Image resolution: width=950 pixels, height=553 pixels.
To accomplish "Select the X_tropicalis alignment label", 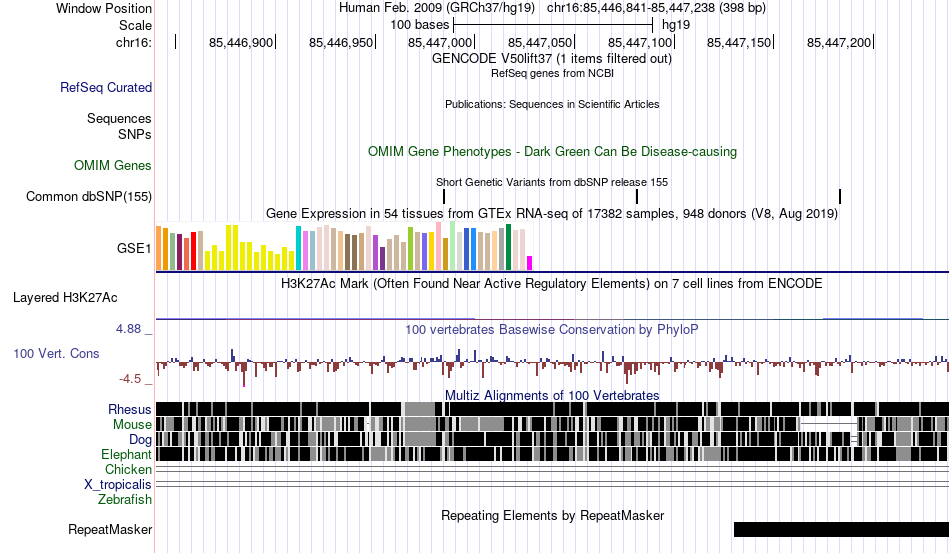I will (x=118, y=485).
